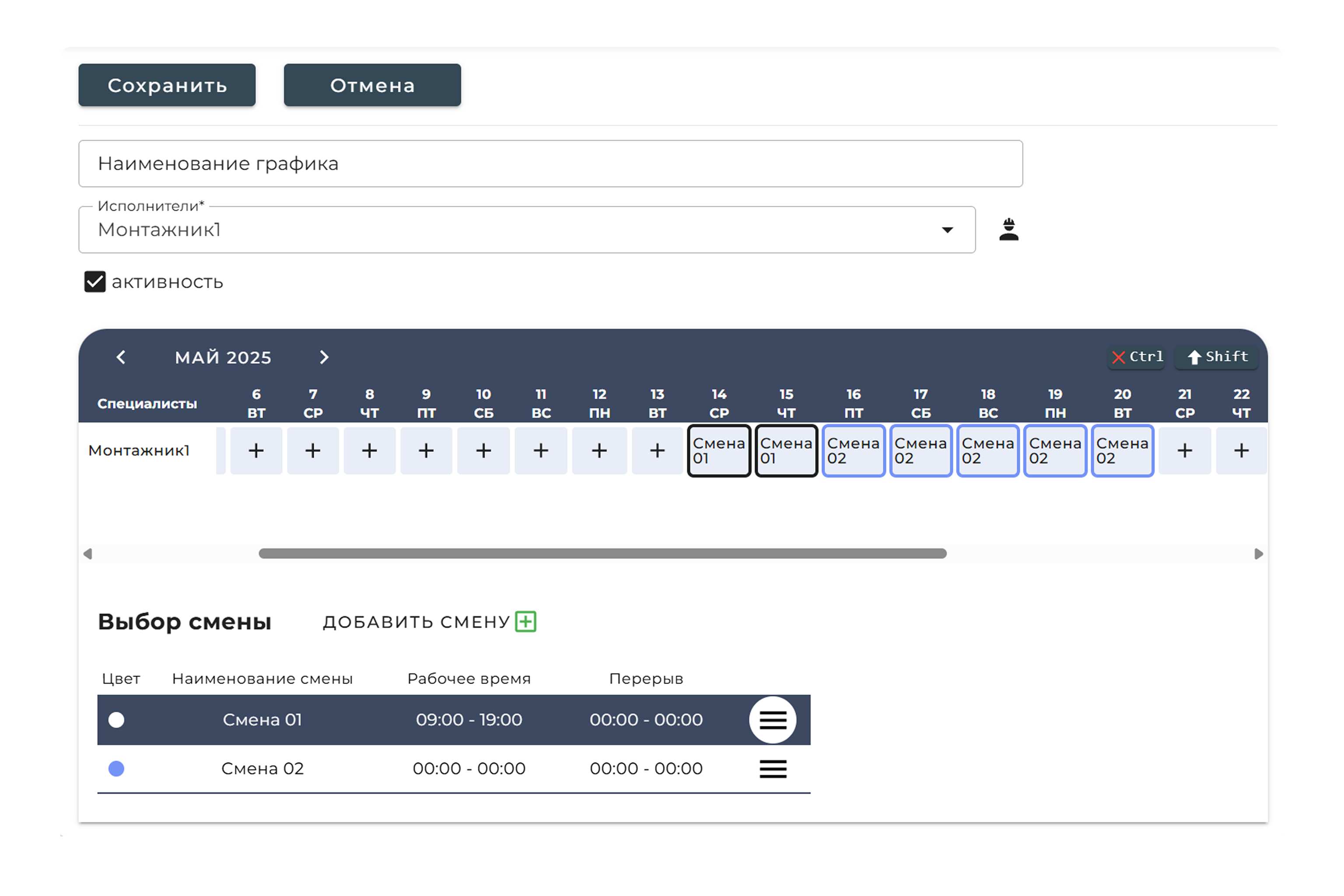This screenshot has height=896, width=1344.
Task: Click the worker helmet icon beside Исполнители
Action: (x=1008, y=230)
